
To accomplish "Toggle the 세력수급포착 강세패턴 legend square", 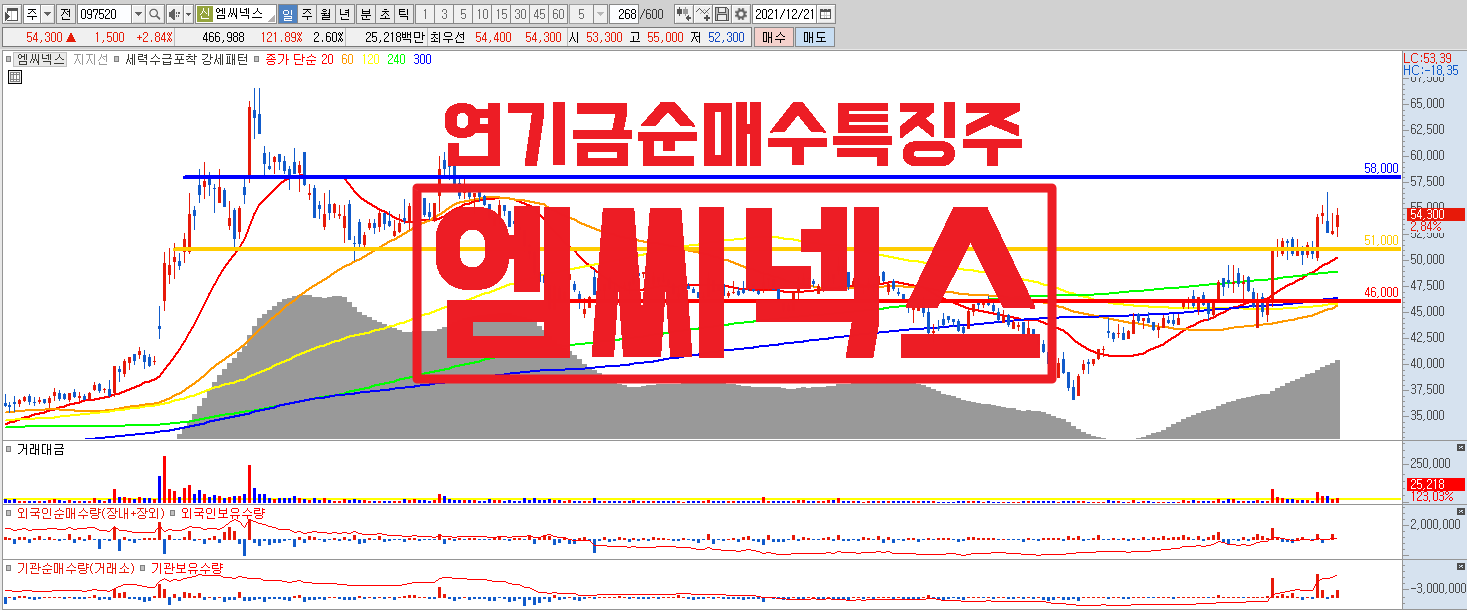I will (x=117, y=60).
